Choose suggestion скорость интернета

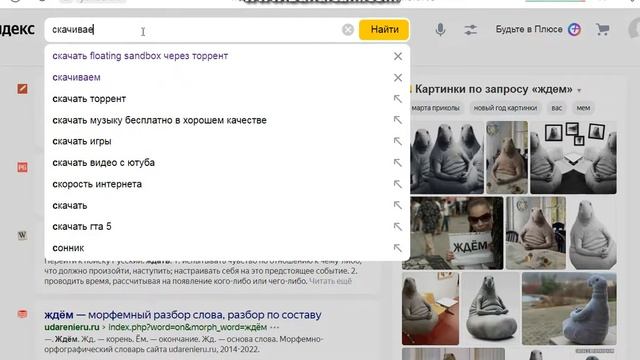(97, 184)
